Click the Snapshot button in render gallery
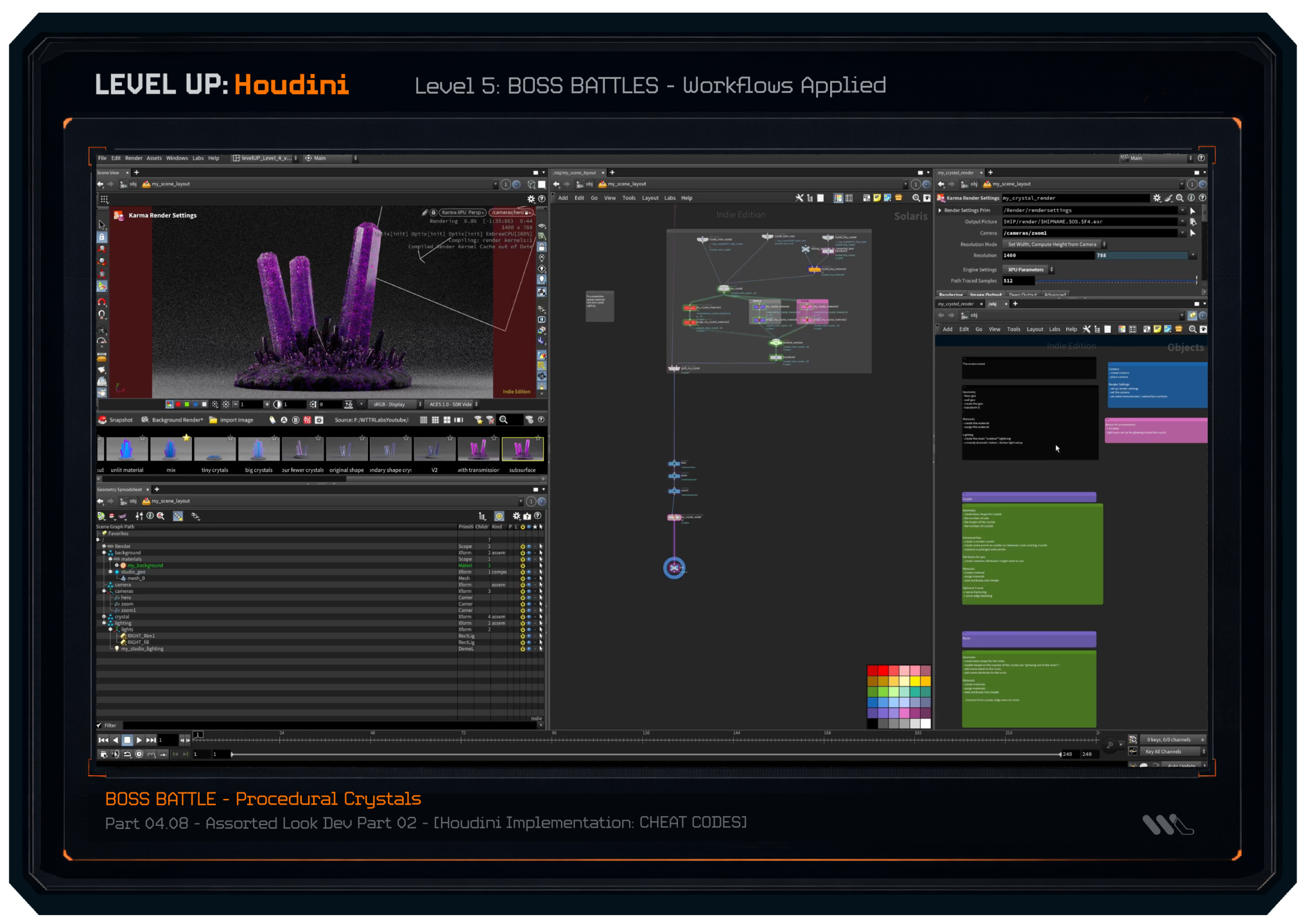Image resolution: width=1302 pixels, height=924 pixels. click(116, 420)
